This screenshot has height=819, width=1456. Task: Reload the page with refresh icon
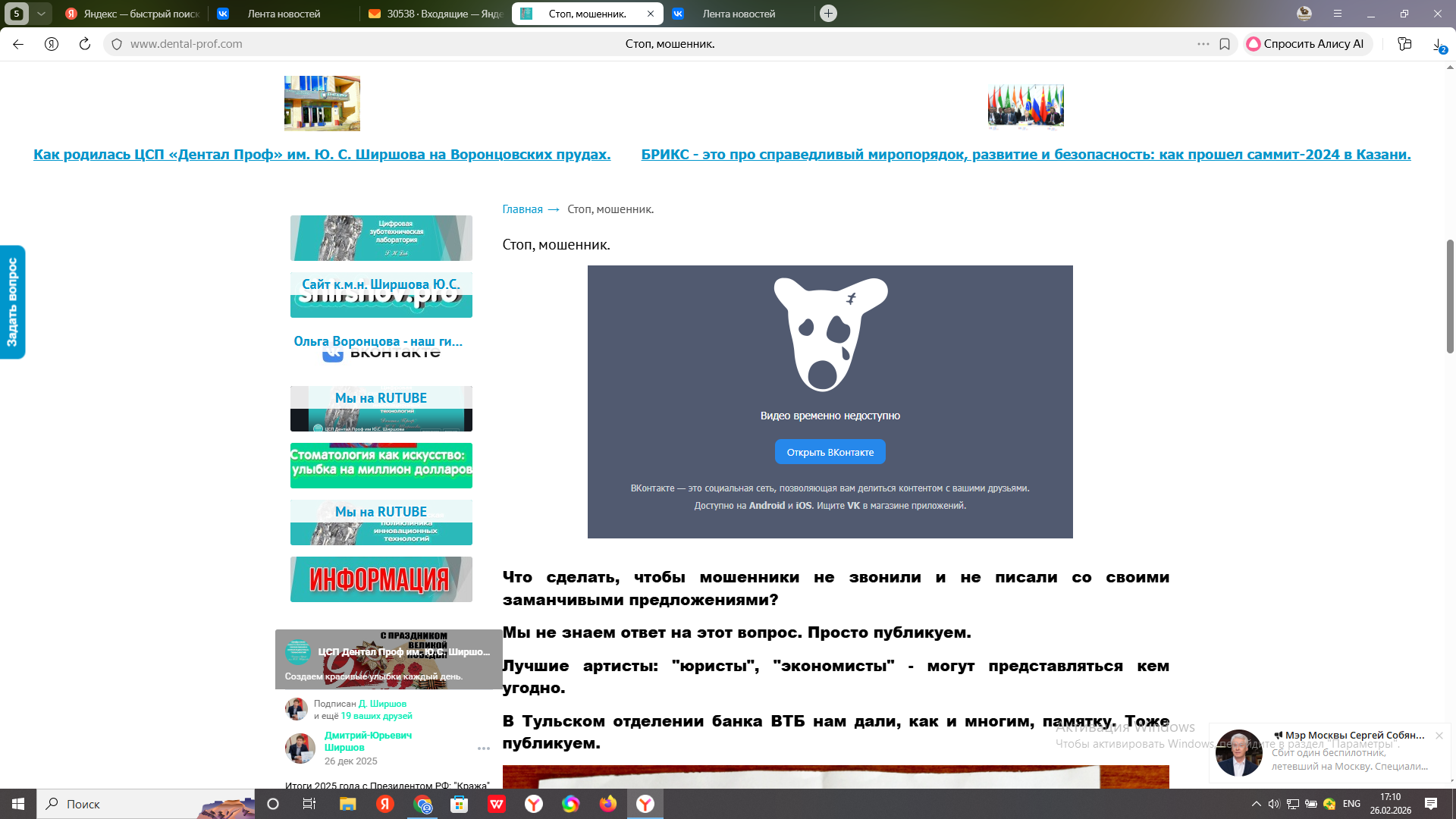[85, 44]
